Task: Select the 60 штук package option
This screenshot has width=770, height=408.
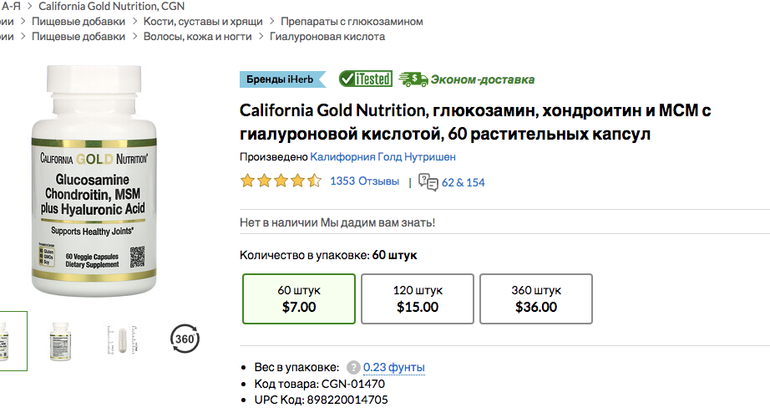Action: tap(299, 299)
